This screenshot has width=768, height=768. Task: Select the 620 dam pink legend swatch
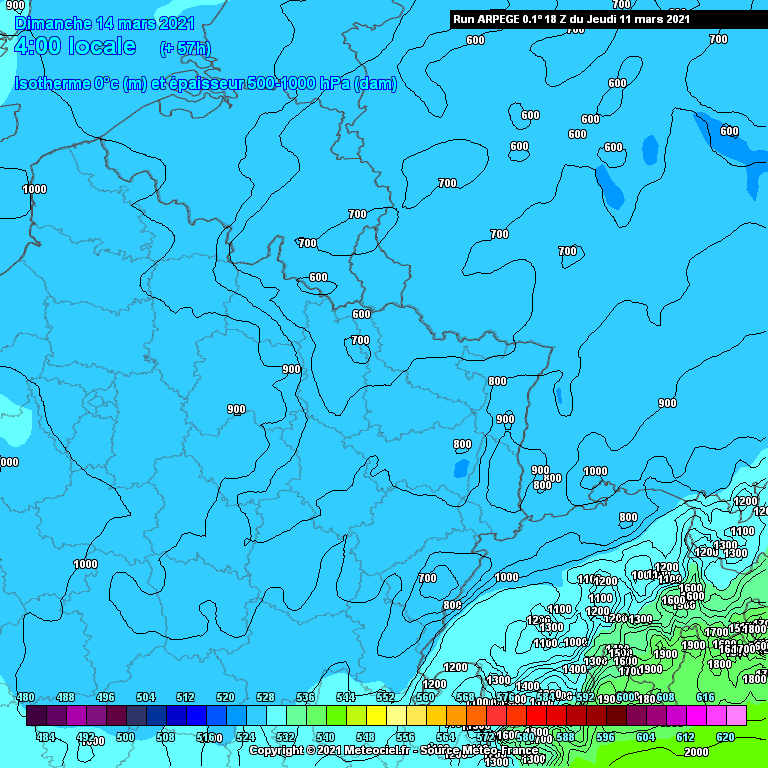[736, 714]
